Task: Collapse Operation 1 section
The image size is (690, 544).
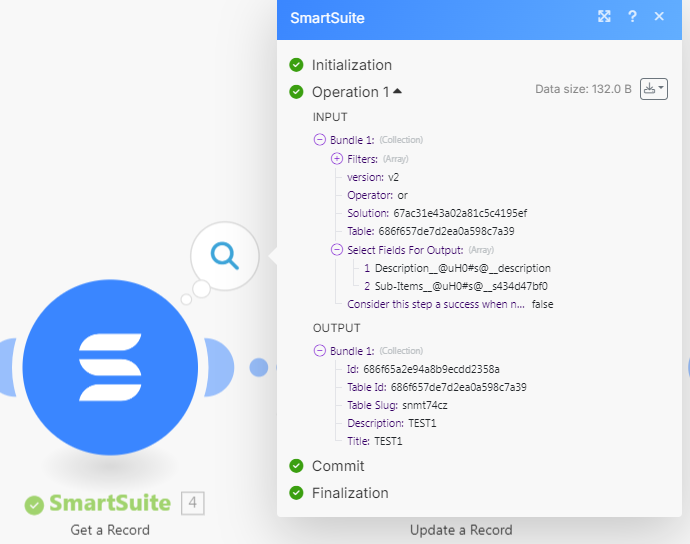Action: [x=397, y=91]
